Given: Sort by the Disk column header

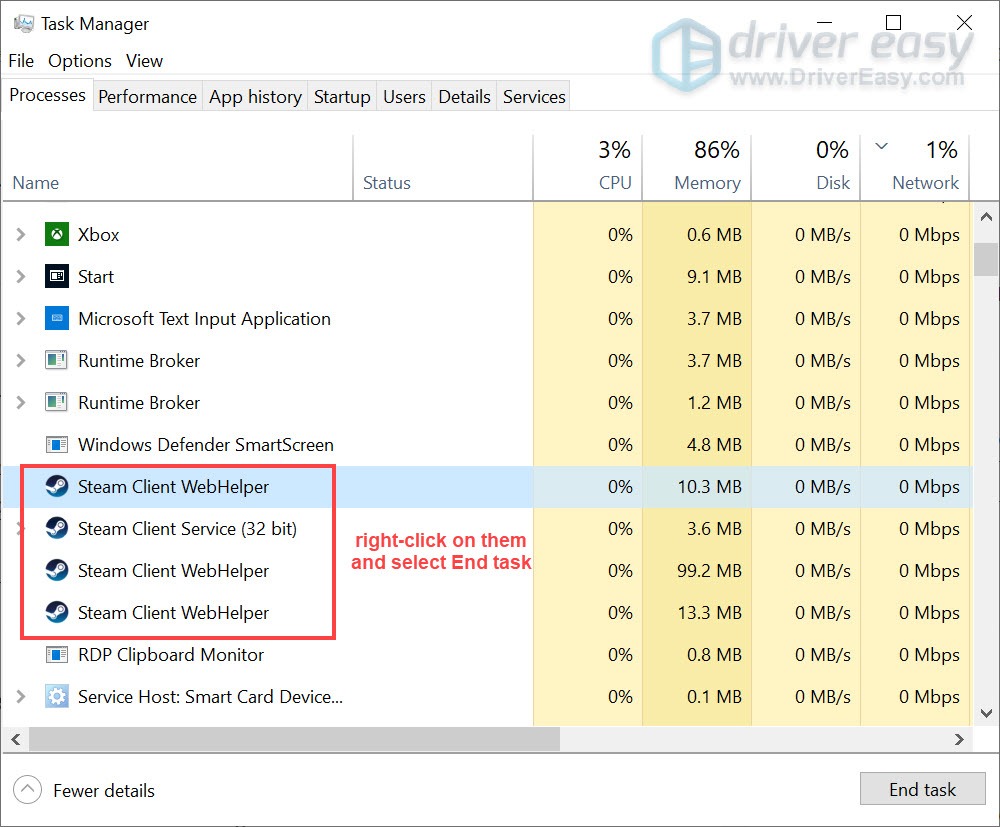Looking at the screenshot, I should coord(805,168).
